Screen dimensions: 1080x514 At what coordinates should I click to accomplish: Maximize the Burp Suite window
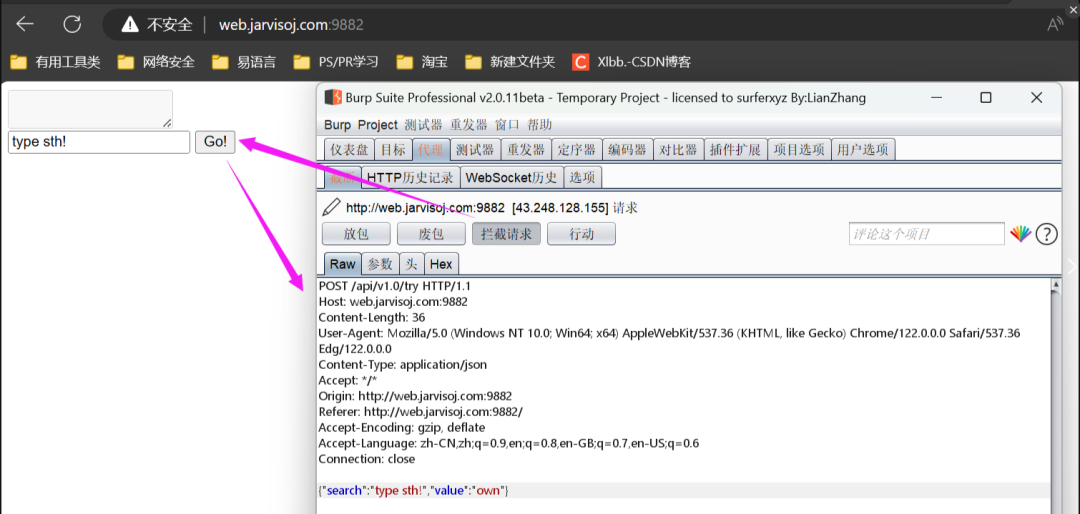(986, 98)
